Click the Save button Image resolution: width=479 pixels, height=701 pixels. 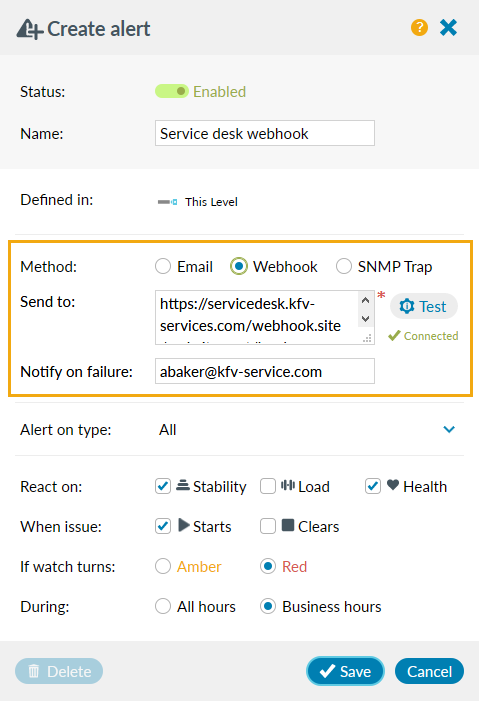(x=345, y=671)
